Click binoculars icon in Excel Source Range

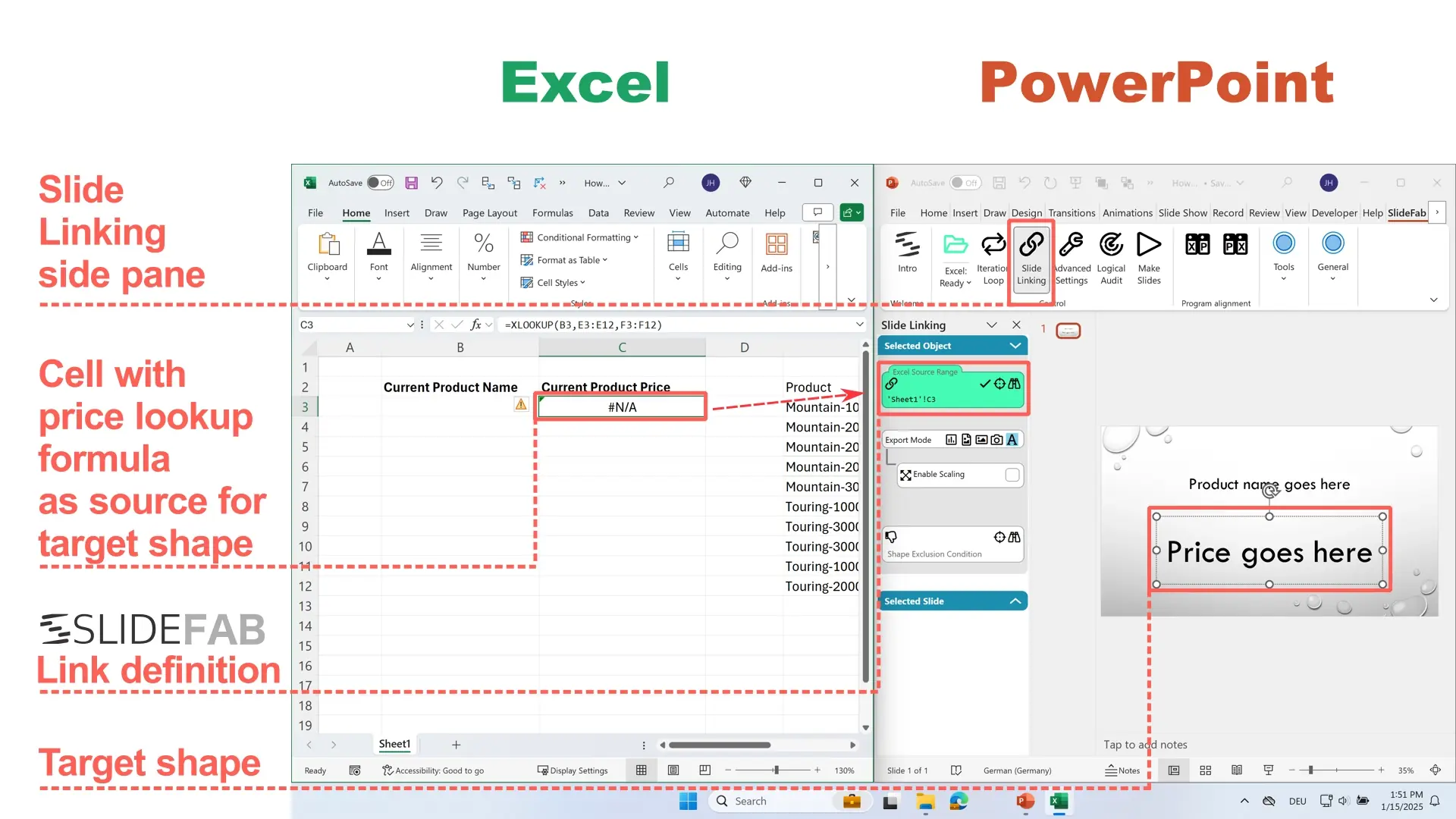tap(1014, 384)
